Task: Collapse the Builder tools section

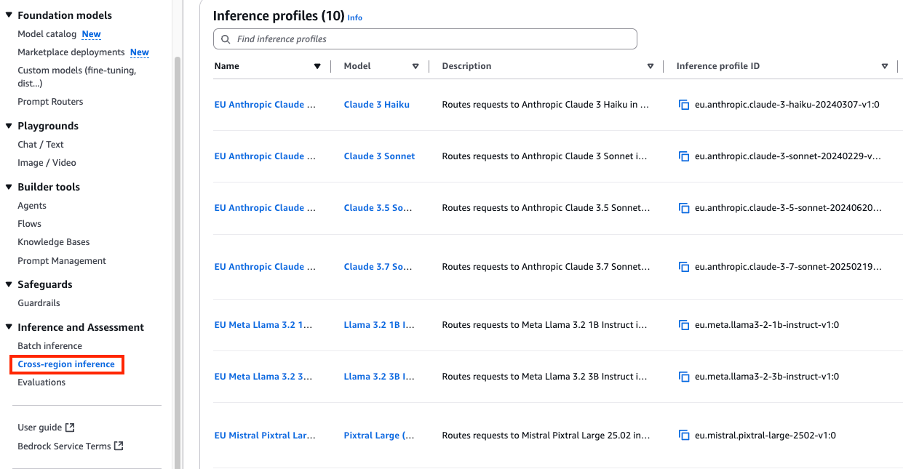Action: pyautogui.click(x=9, y=187)
